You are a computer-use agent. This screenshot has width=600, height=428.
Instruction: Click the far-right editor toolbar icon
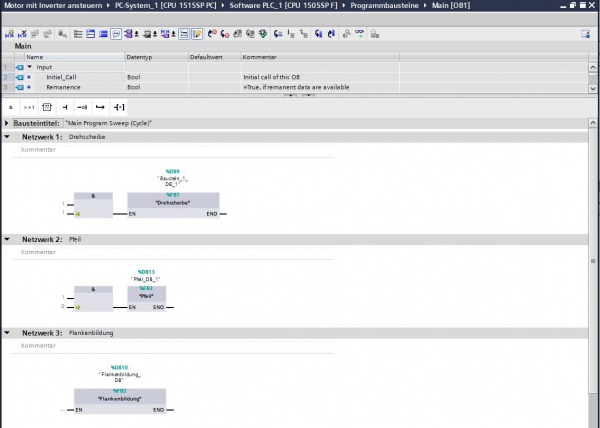pos(586,33)
